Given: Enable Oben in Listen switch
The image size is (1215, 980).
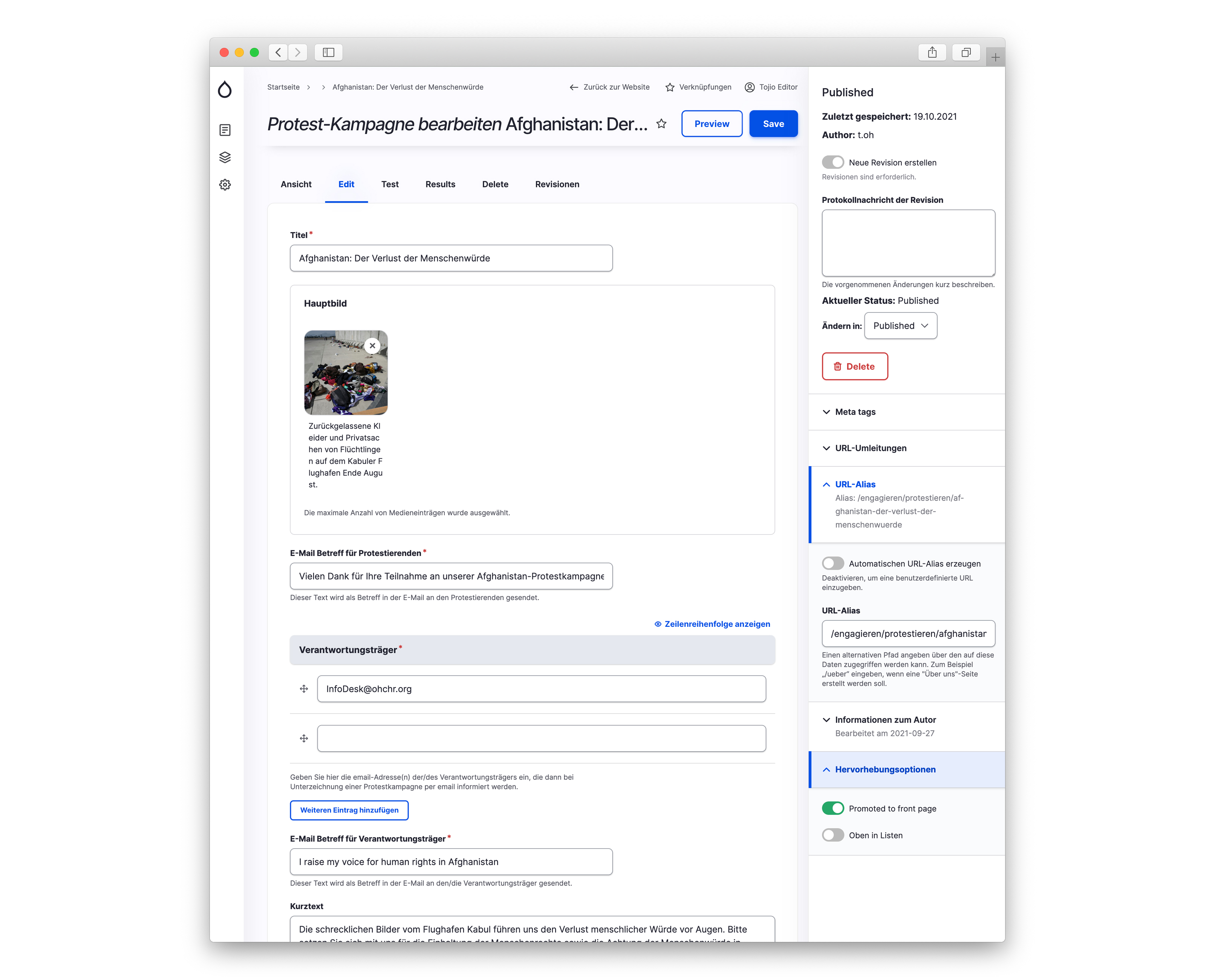Looking at the screenshot, I should [833, 835].
